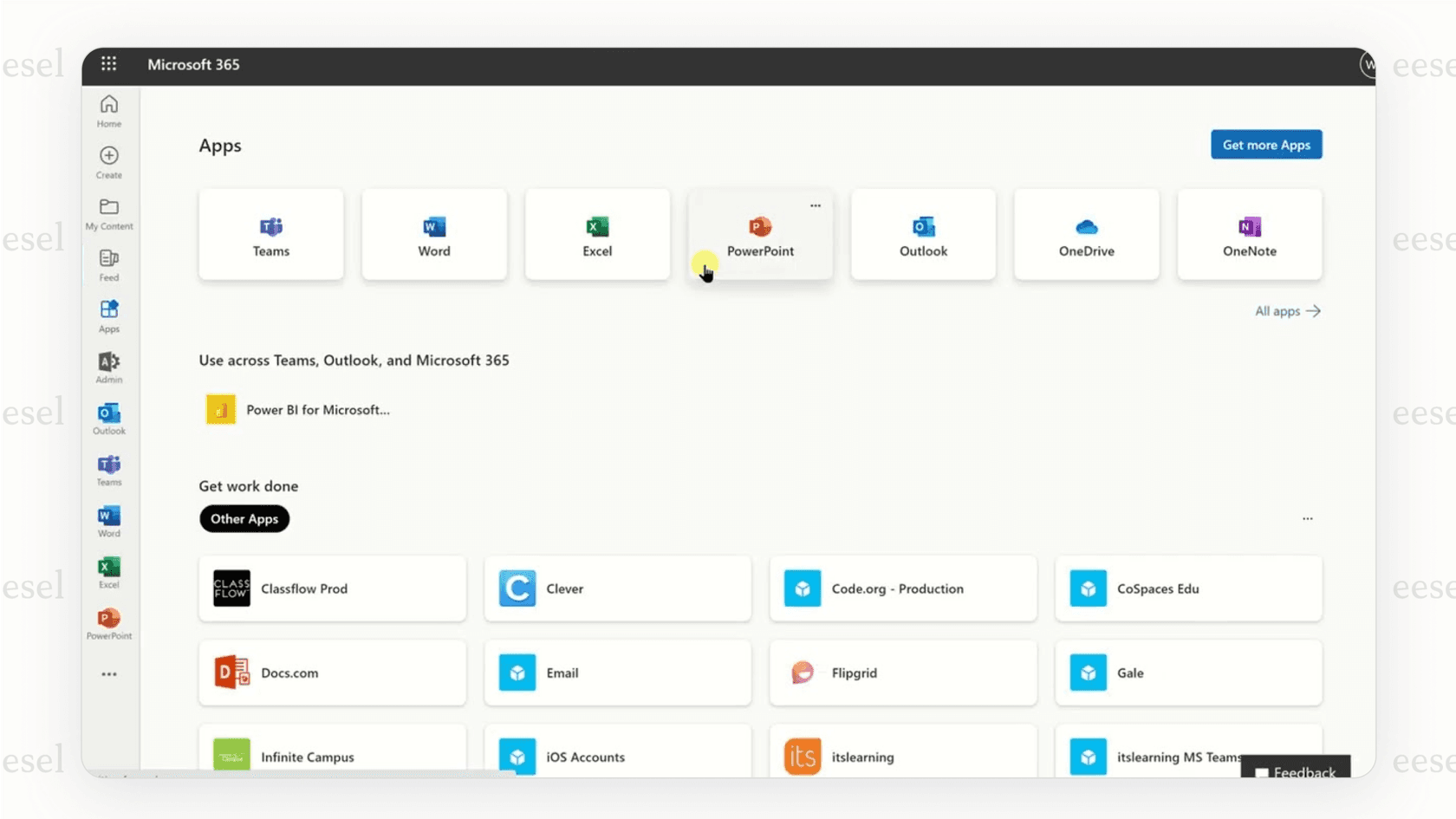Open Teams from the Apps row

tap(270, 234)
